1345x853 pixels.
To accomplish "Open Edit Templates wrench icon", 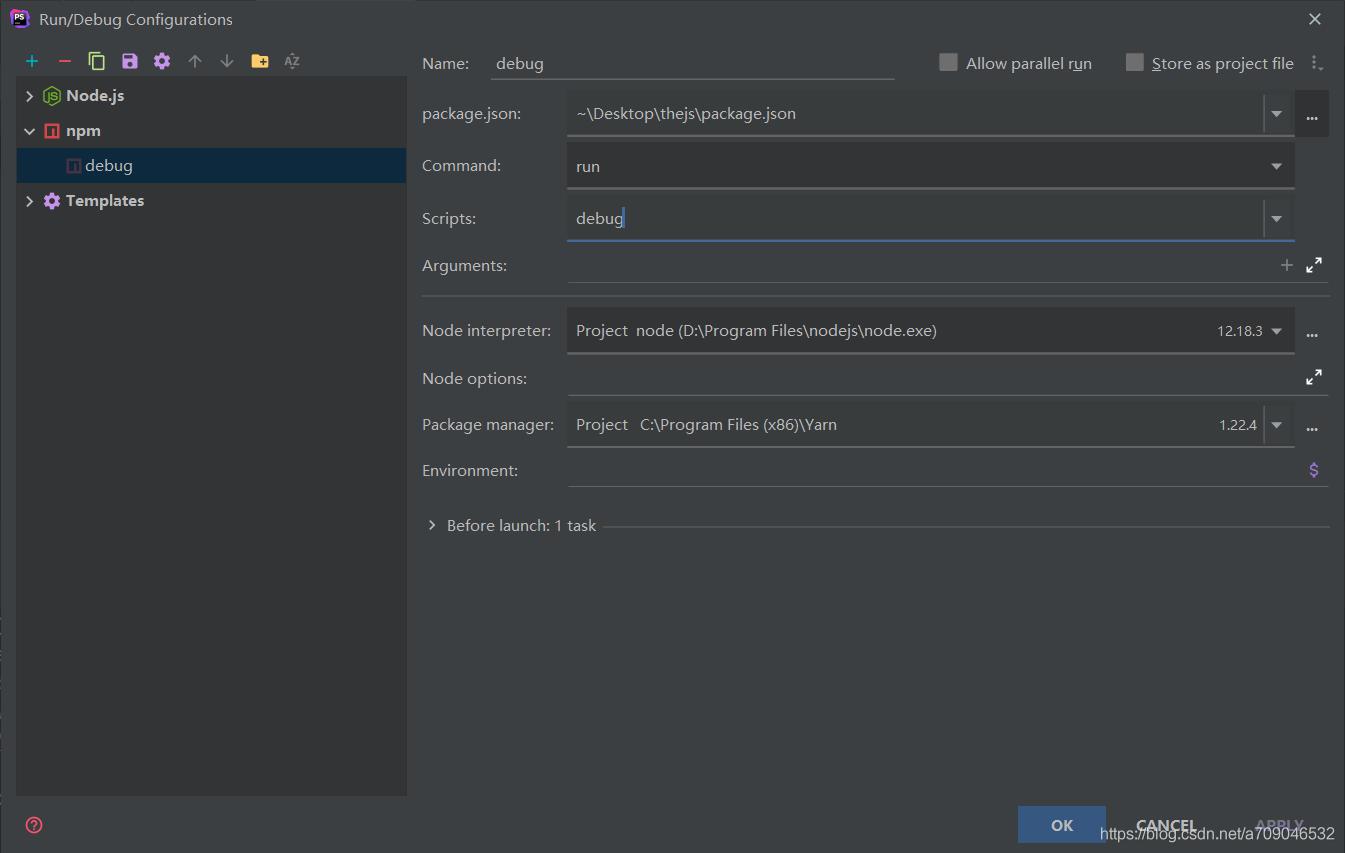I will tap(162, 61).
